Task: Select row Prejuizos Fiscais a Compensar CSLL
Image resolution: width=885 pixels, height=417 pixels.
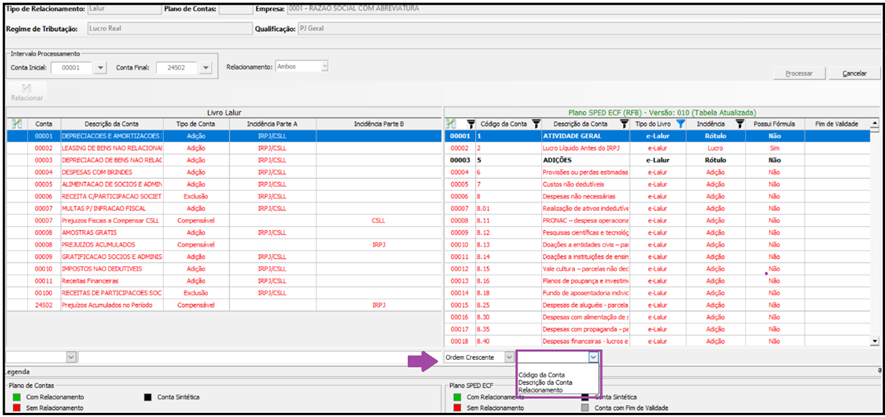Action: coord(224,221)
